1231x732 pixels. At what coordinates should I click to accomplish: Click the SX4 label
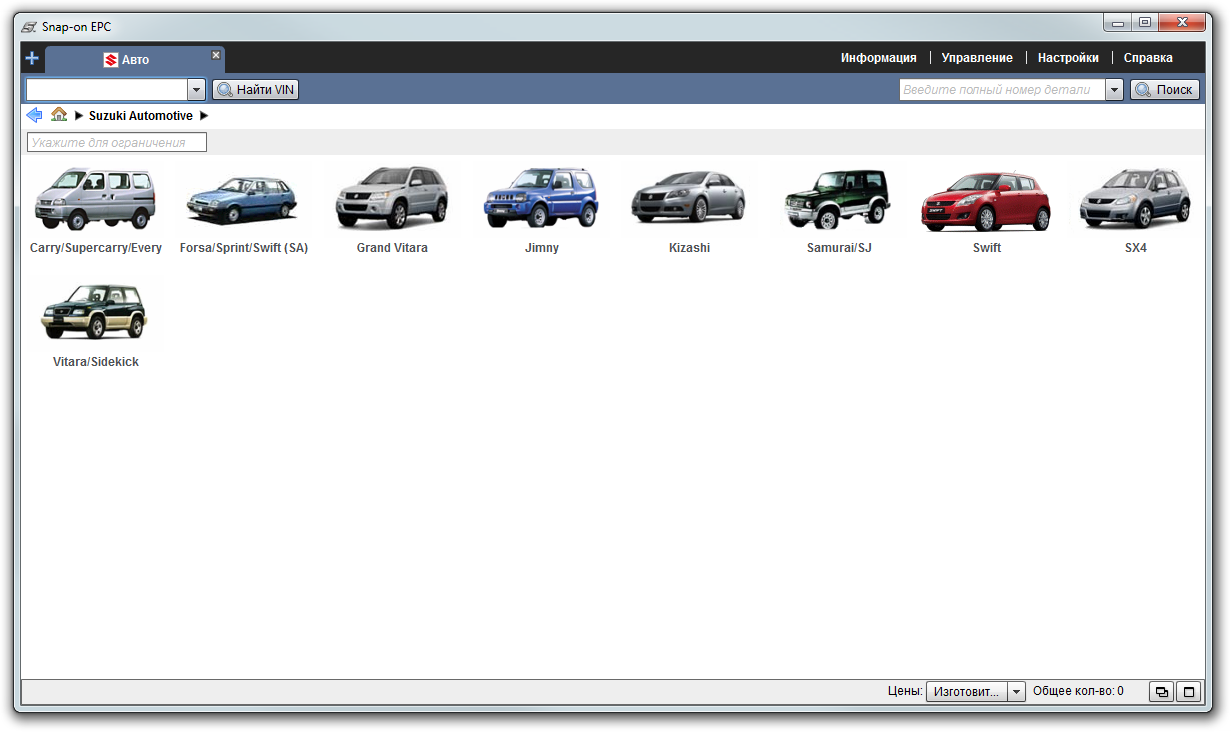(1136, 248)
